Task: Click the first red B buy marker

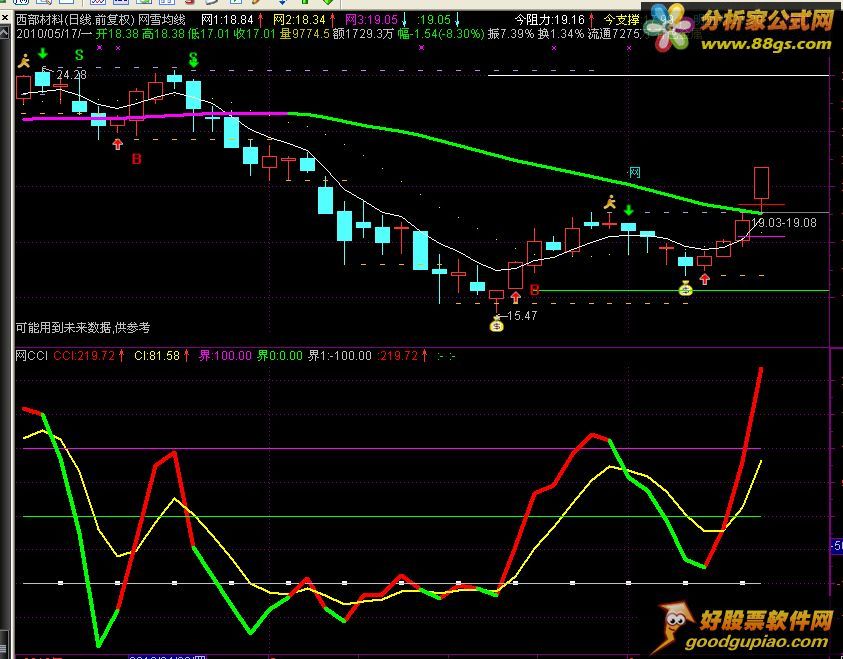Action: pyautogui.click(x=137, y=159)
